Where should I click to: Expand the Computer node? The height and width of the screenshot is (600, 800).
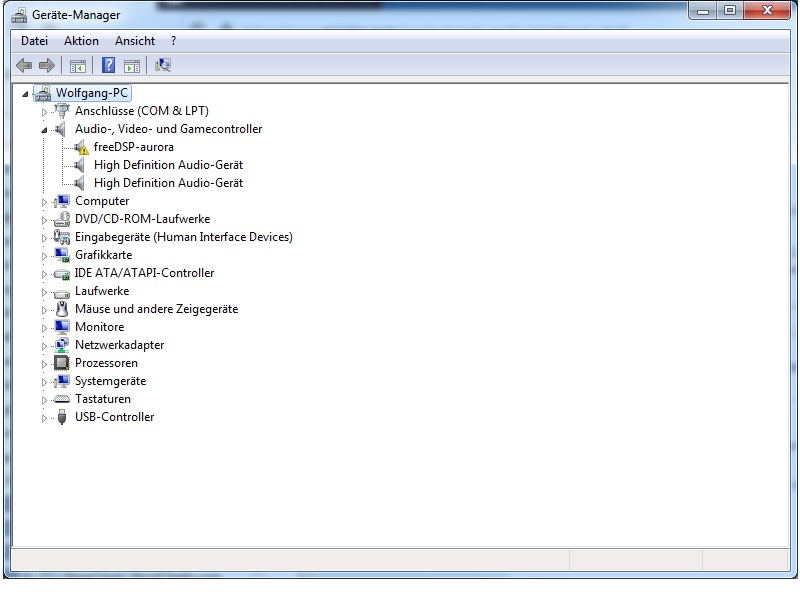pos(44,202)
